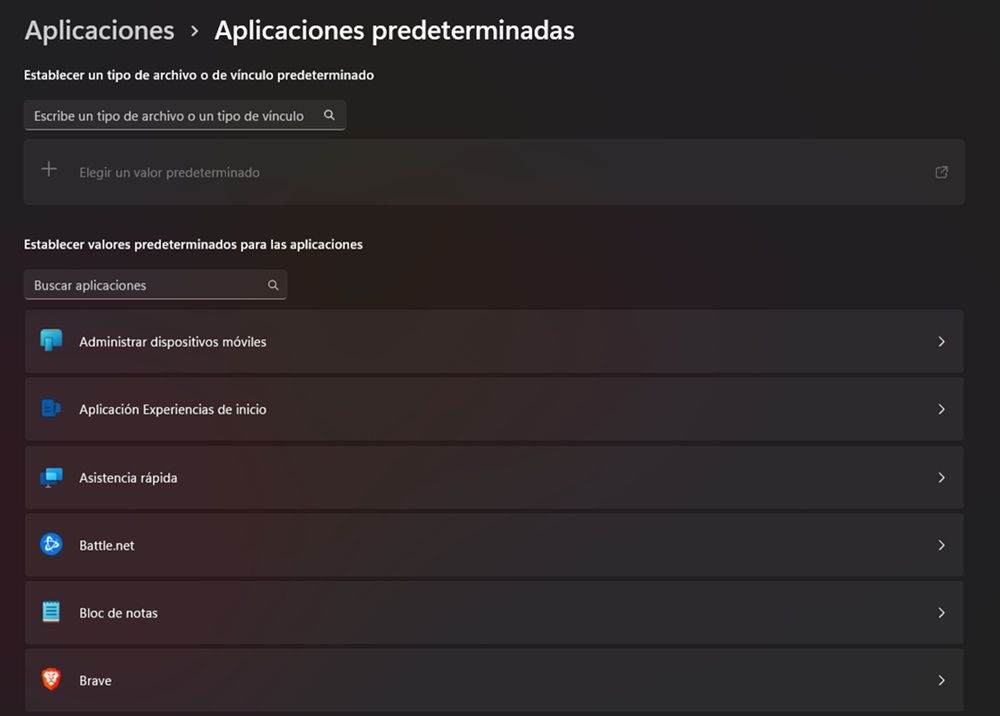Click the Brave browser lion icon
This screenshot has width=1000, height=716.
[x=51, y=680]
